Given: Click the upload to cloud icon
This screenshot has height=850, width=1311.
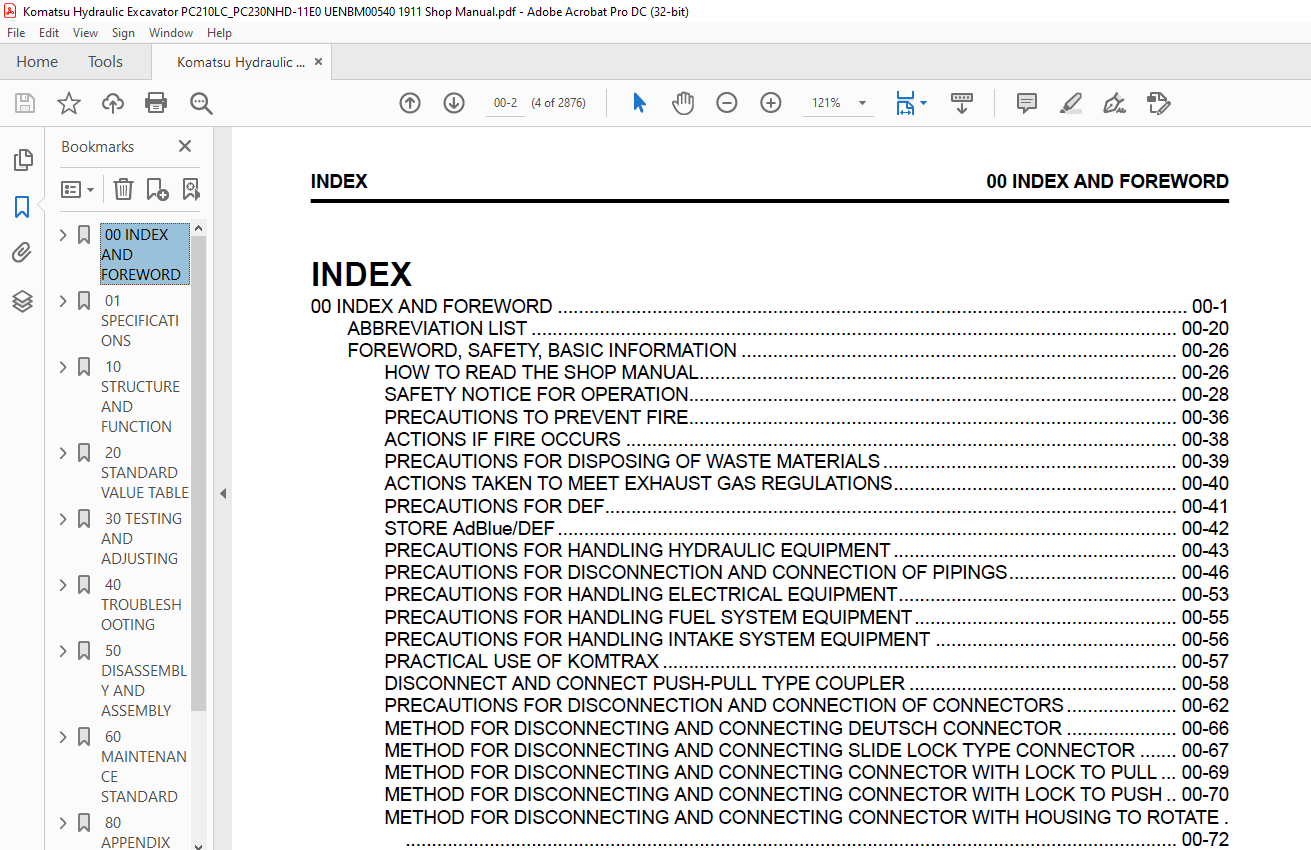Looking at the screenshot, I should click(113, 103).
